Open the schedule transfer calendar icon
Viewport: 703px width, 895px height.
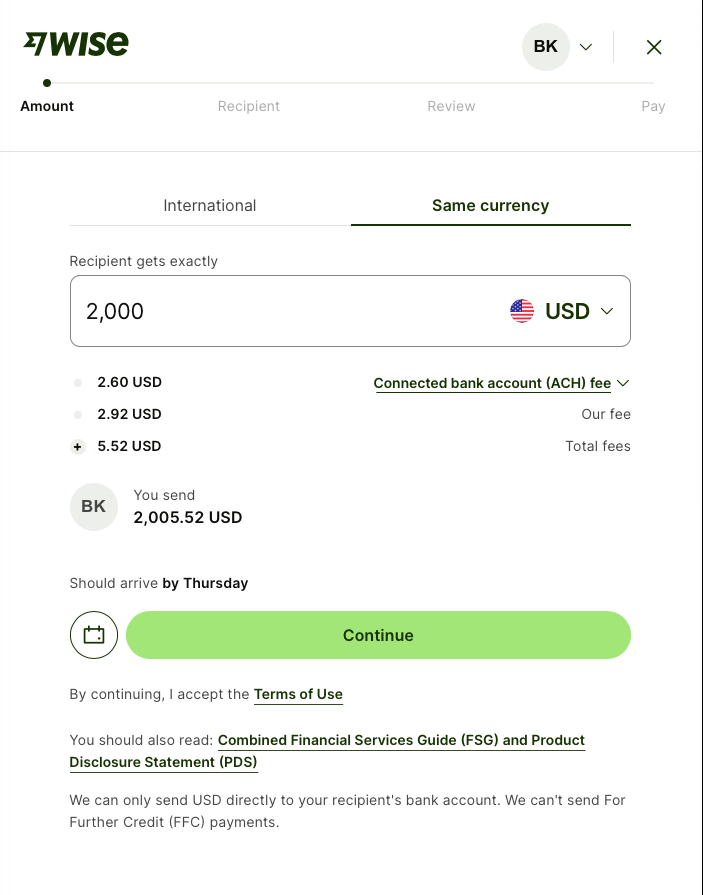(94, 635)
